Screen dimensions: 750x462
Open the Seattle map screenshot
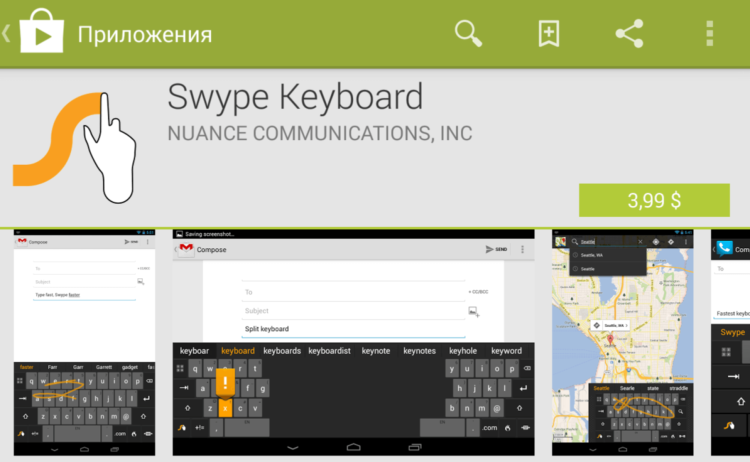point(622,342)
